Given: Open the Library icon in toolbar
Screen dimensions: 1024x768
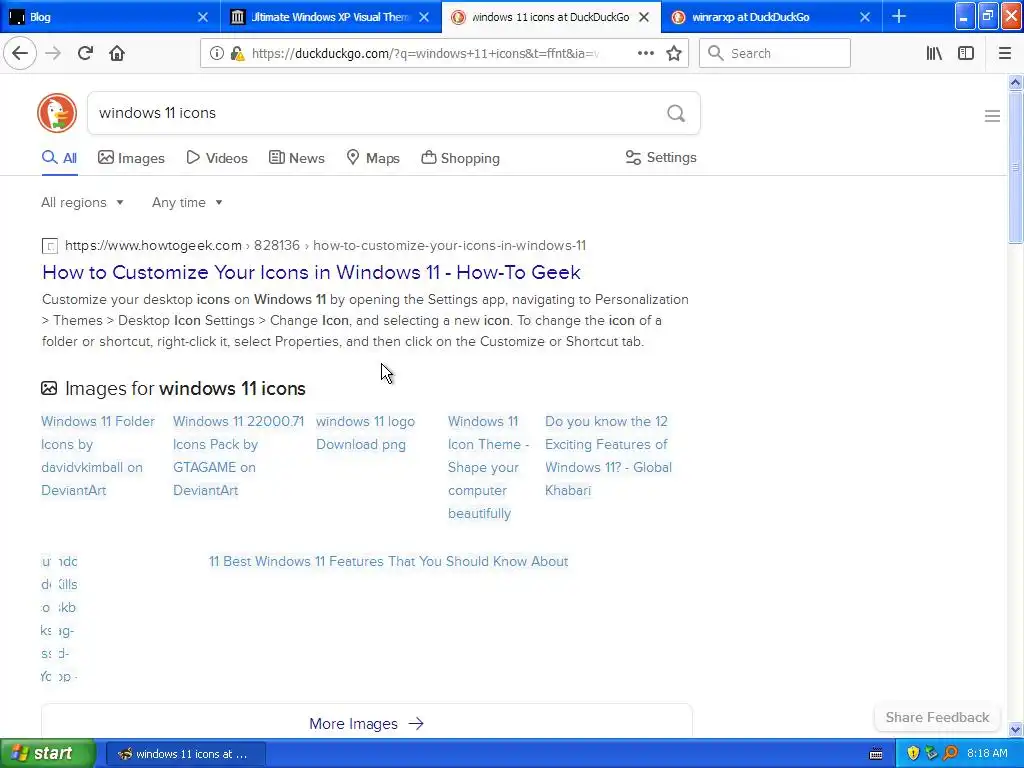Looking at the screenshot, I should (934, 53).
